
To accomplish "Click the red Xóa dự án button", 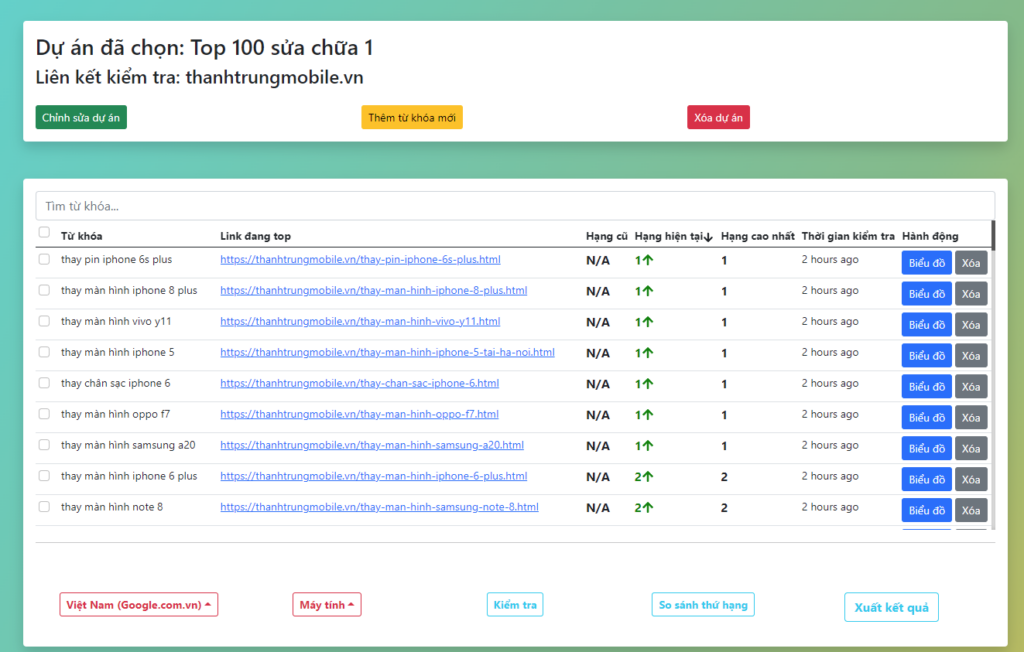I will point(718,118).
